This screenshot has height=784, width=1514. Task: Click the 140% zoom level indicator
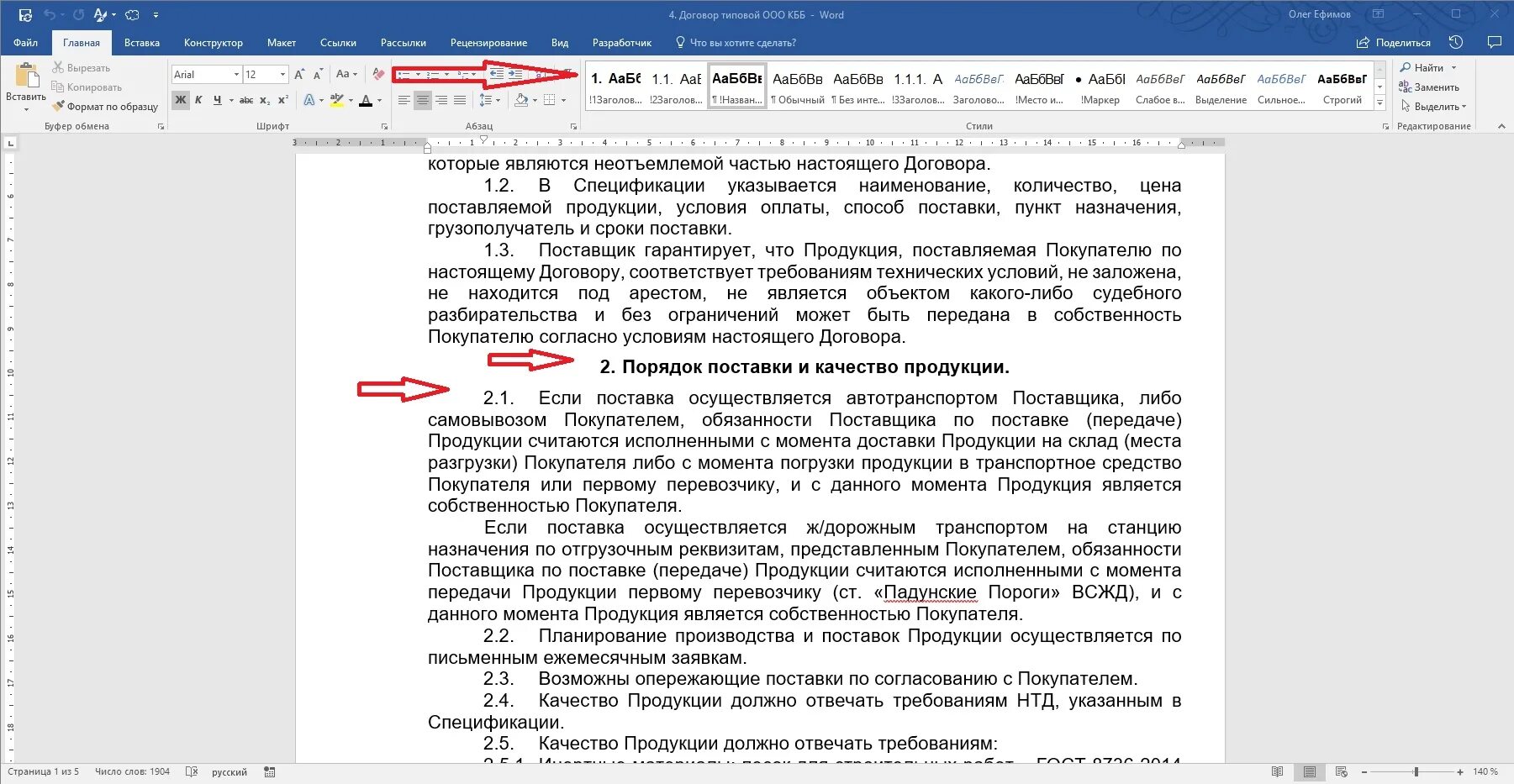[x=1486, y=771]
